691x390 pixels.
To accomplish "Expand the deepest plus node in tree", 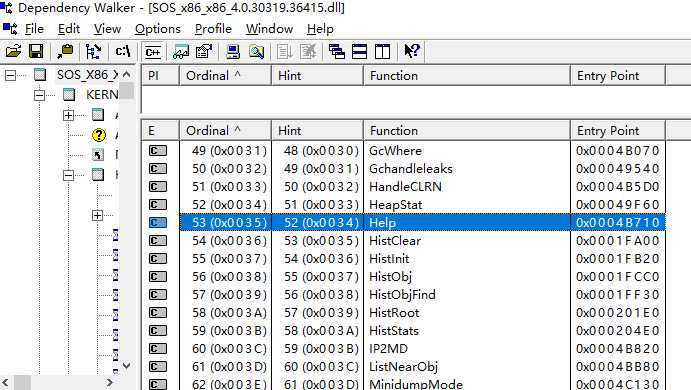I will coord(97,215).
